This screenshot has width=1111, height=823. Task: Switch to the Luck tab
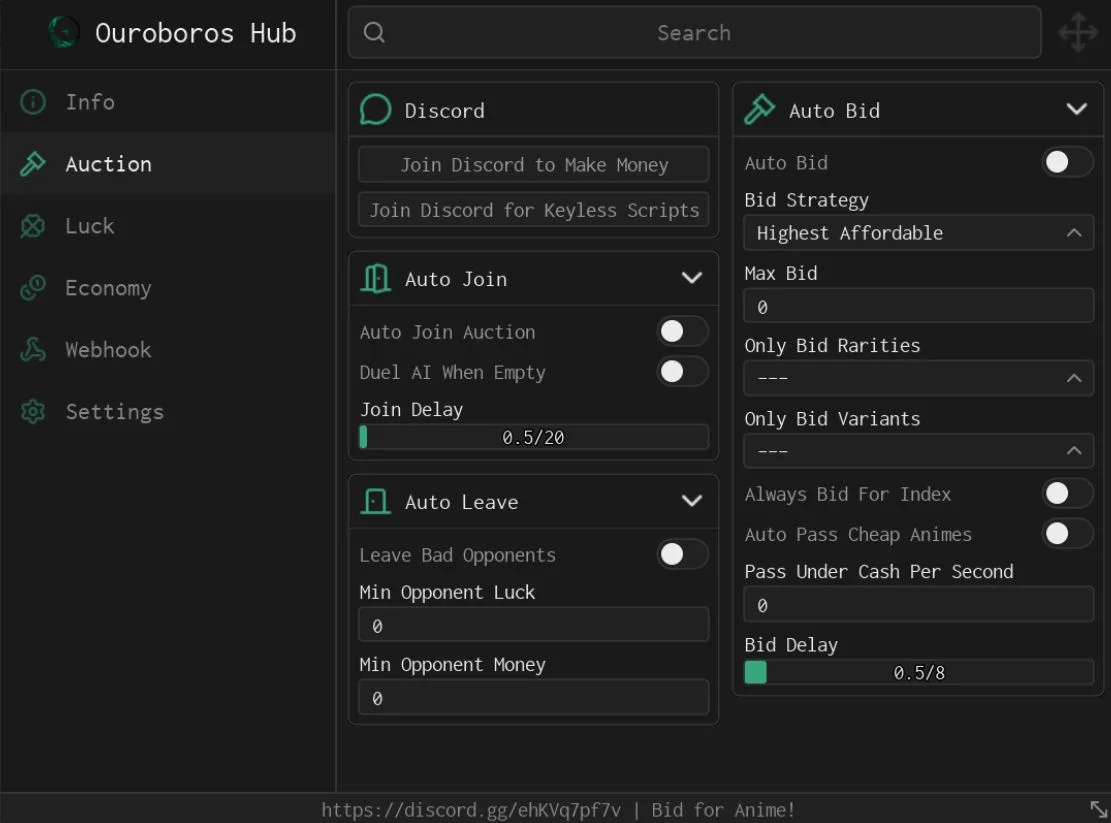[x=167, y=226]
